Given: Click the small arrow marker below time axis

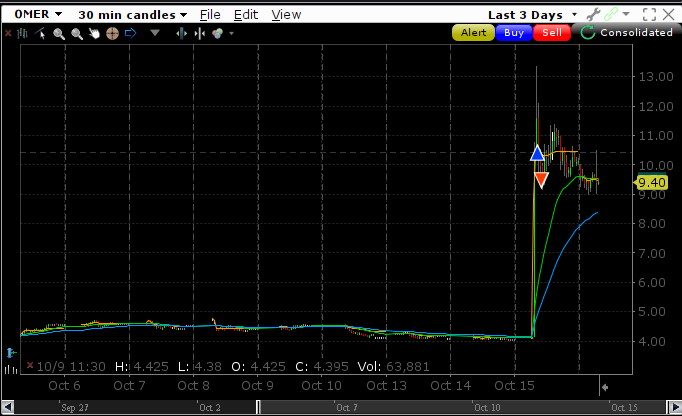Looking at the screenshot, I should point(605,387).
